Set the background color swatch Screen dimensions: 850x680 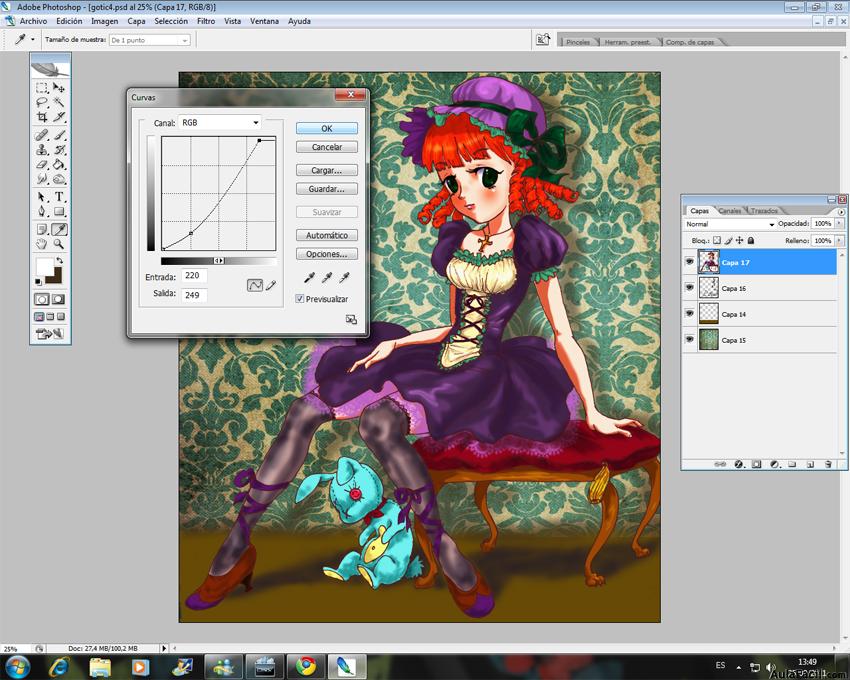point(56,278)
